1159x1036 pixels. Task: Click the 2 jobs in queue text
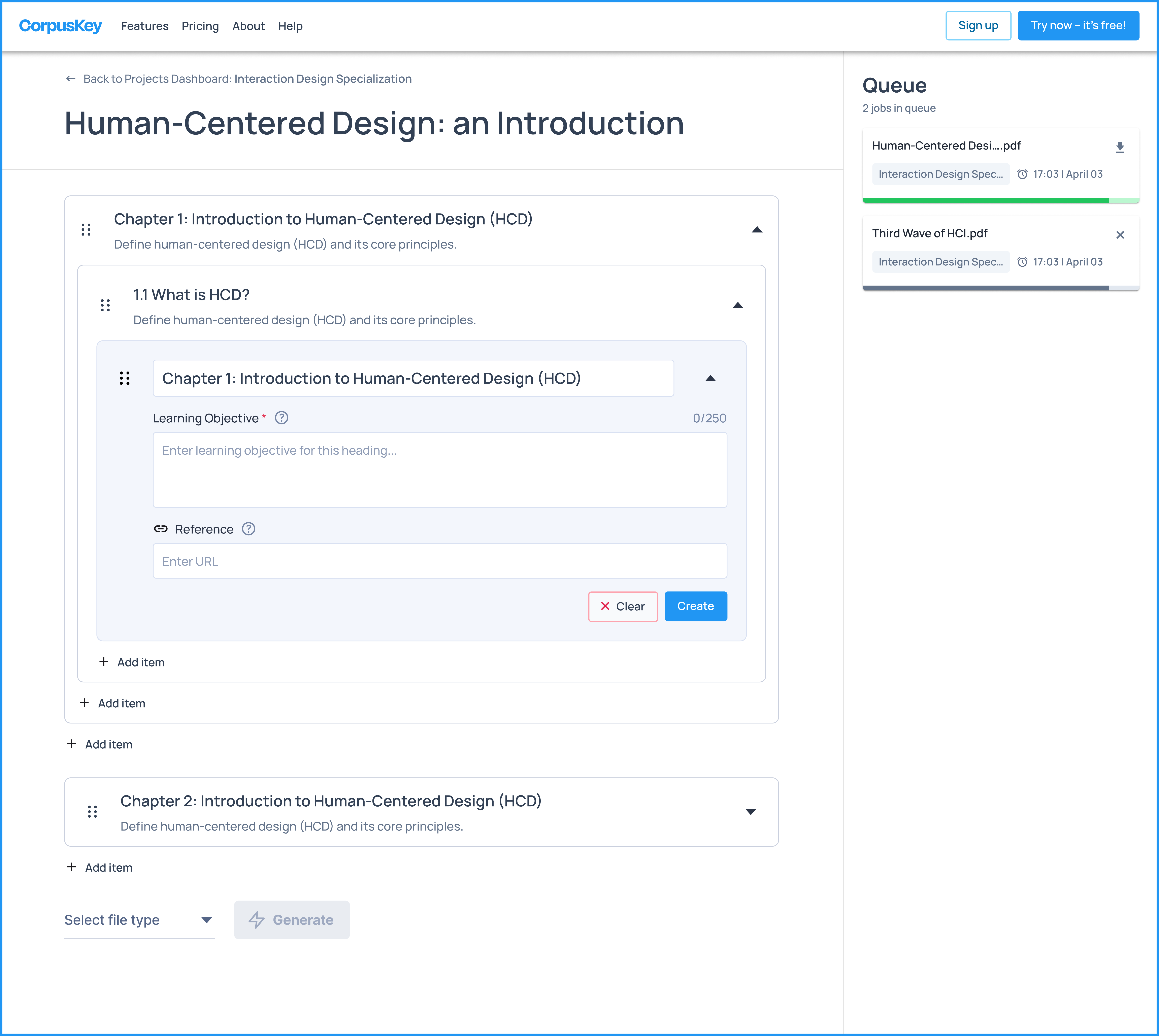click(x=899, y=108)
